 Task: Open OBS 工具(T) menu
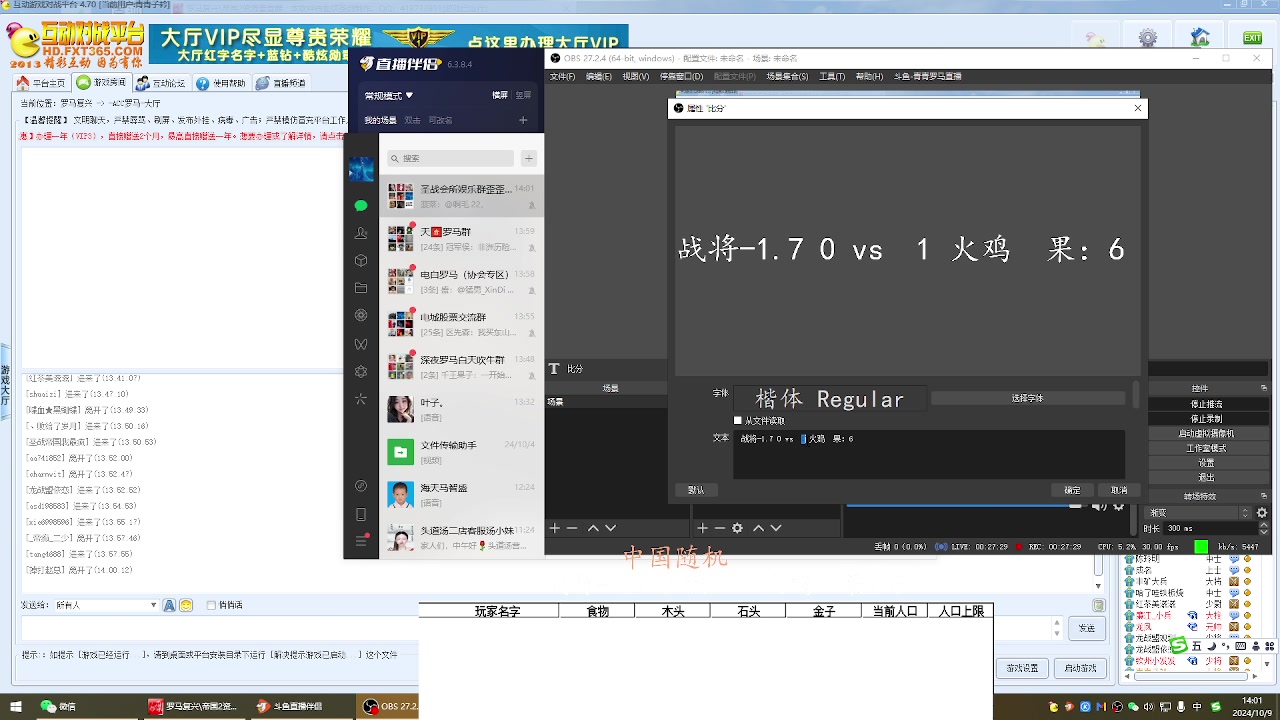click(x=832, y=76)
